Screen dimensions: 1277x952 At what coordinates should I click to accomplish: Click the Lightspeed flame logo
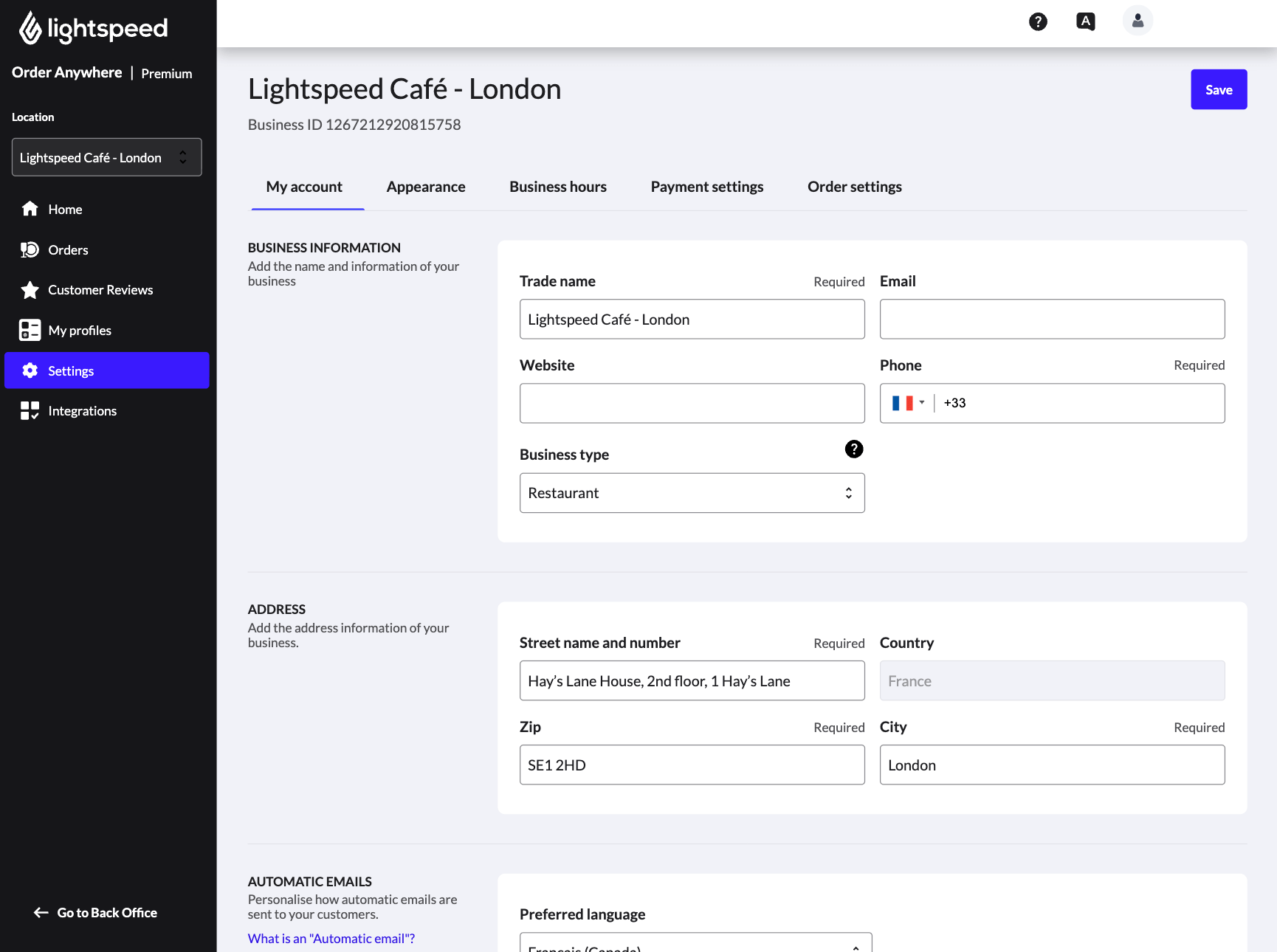click(x=30, y=28)
